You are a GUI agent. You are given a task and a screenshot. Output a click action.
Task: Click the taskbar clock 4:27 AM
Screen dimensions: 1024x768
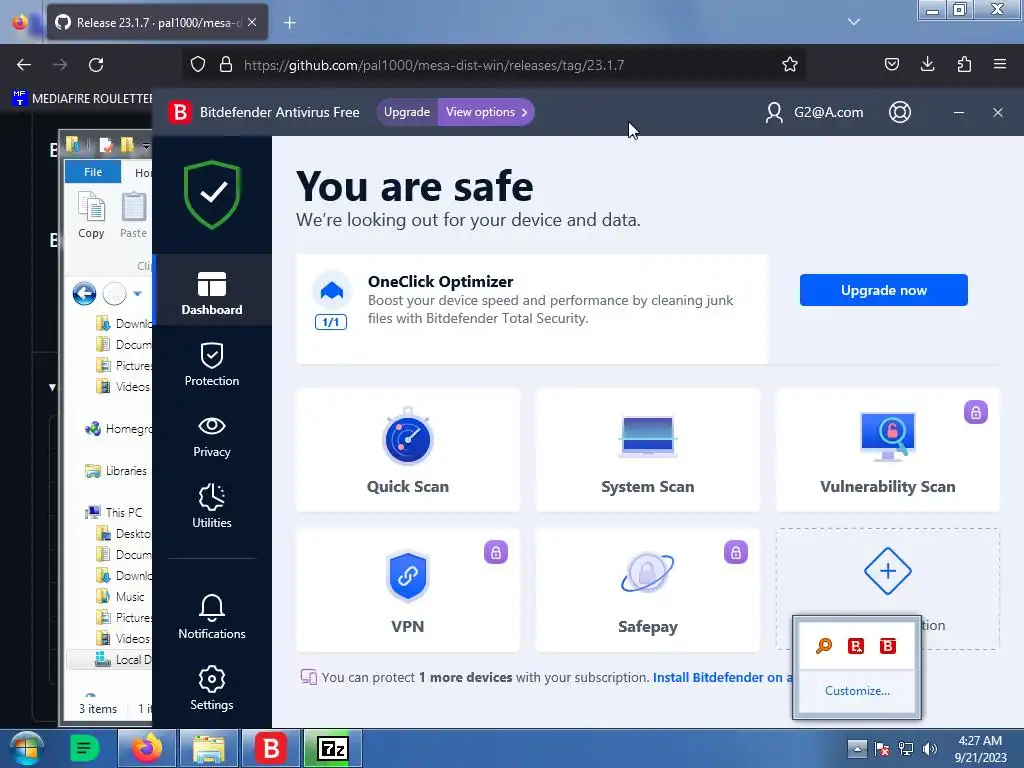980,741
